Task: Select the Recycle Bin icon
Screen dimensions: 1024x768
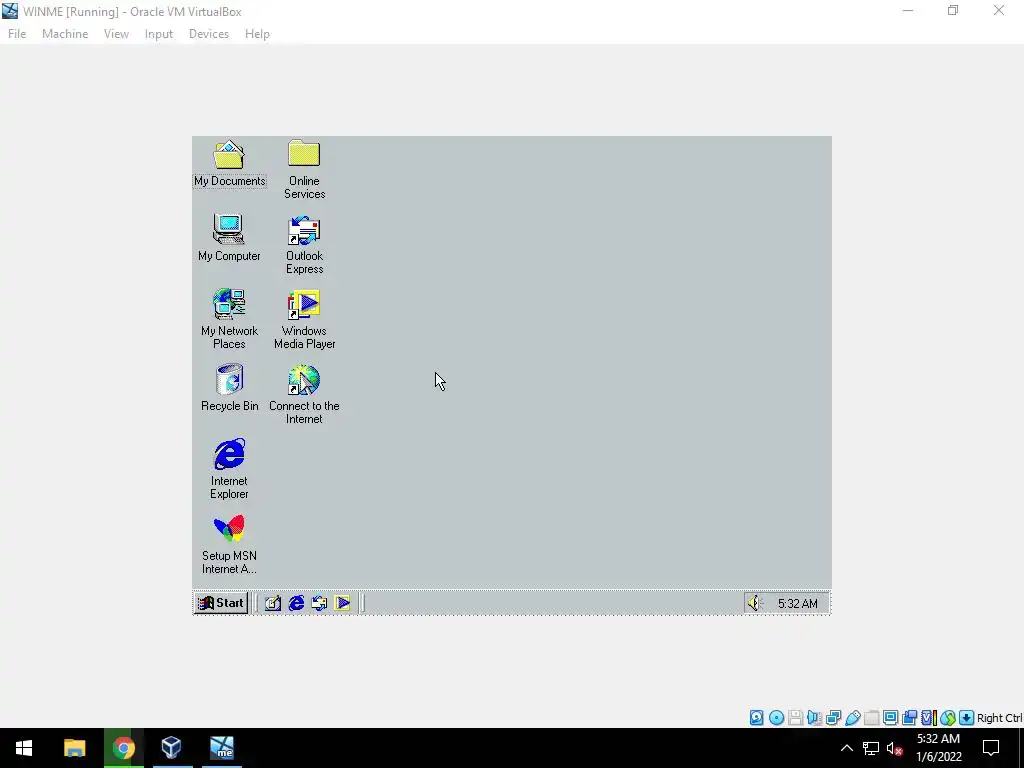Action: click(x=229, y=388)
